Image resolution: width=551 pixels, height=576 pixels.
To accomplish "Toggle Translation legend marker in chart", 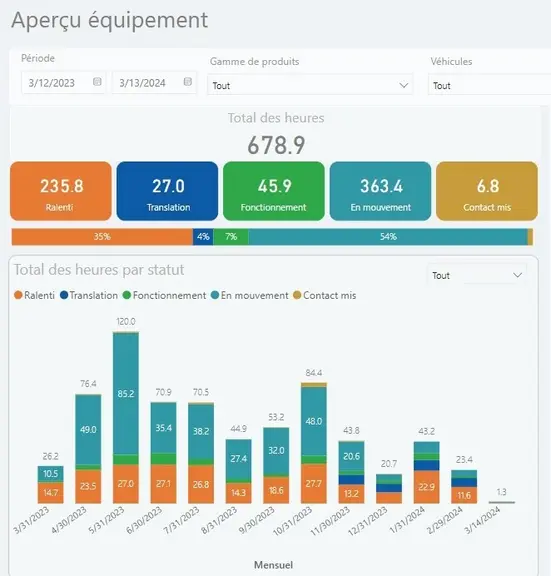I will click(64, 295).
